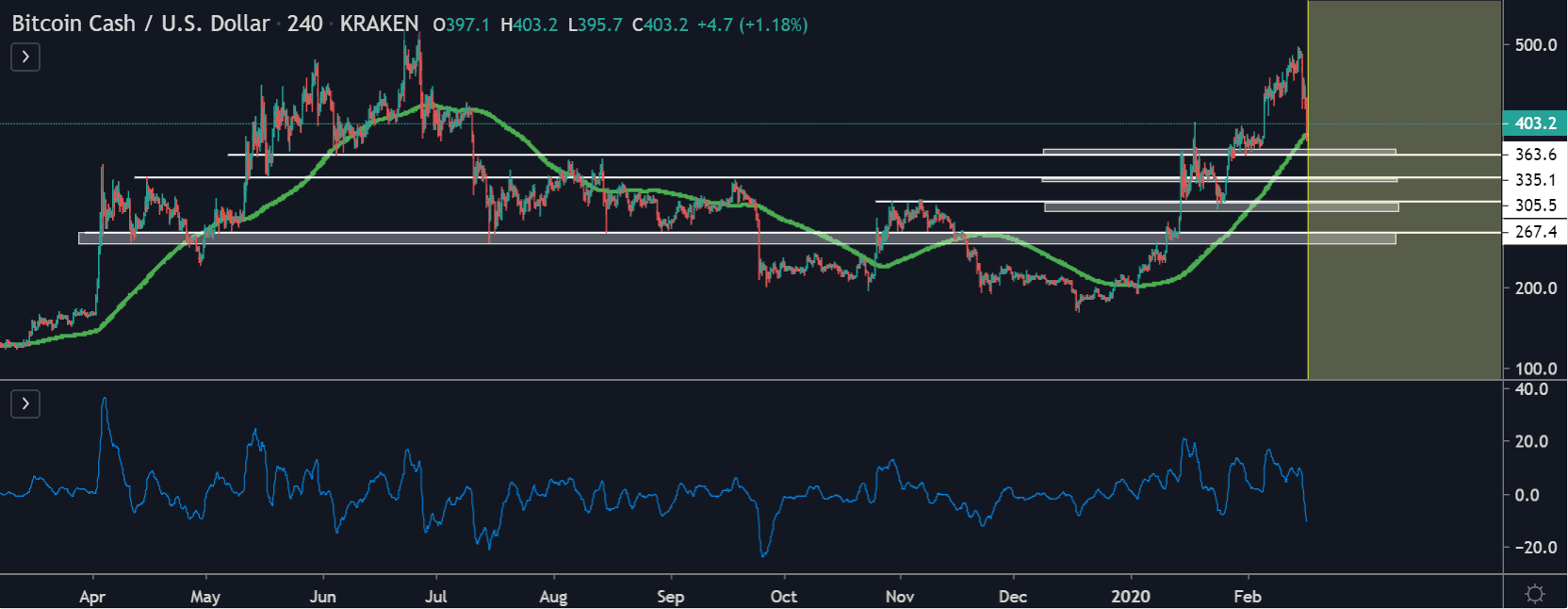The width and height of the screenshot is (1568, 609).
Task: Click the 335.1 price level label
Action: (1535, 180)
